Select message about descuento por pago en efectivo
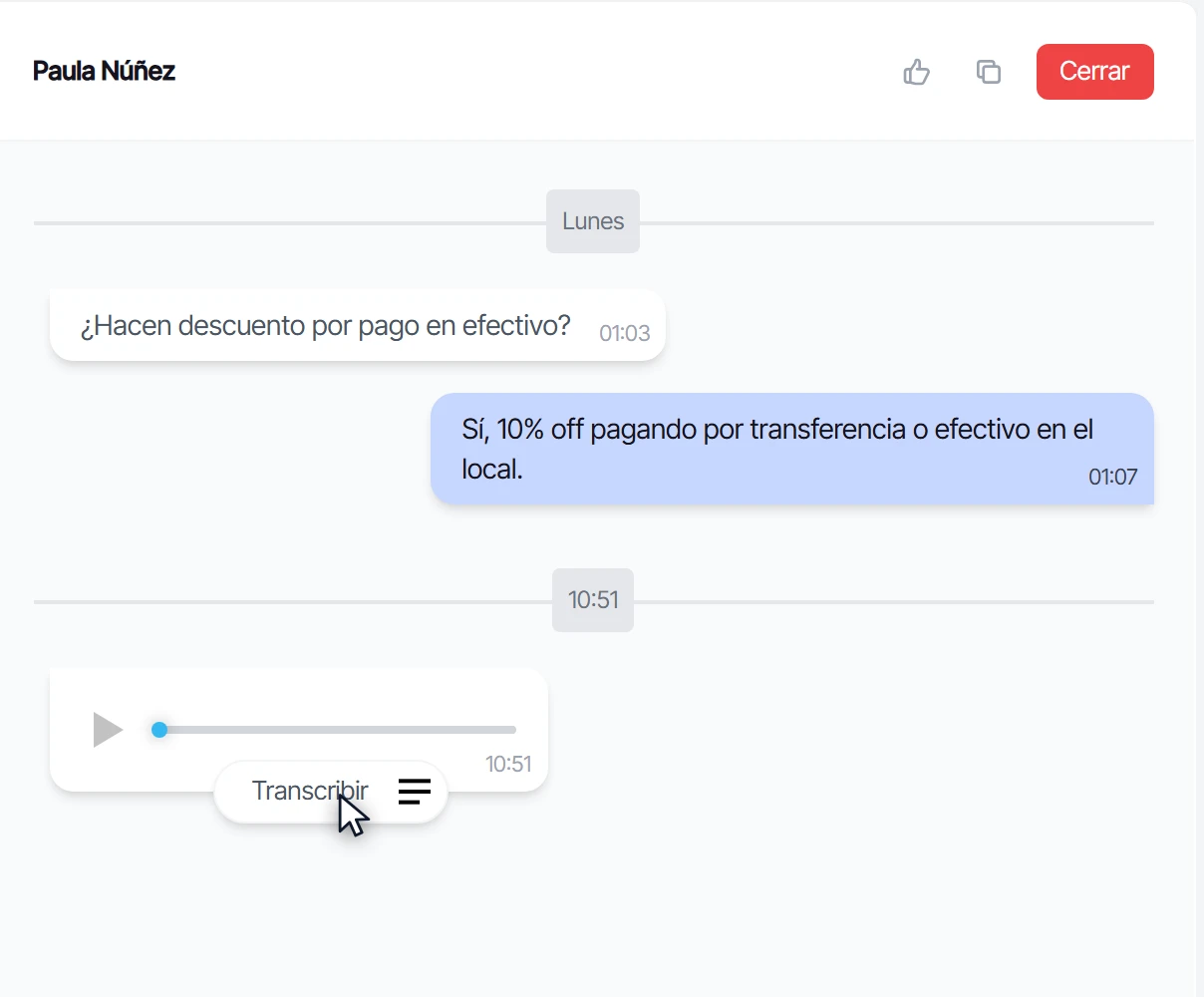1204x997 pixels. point(357,326)
